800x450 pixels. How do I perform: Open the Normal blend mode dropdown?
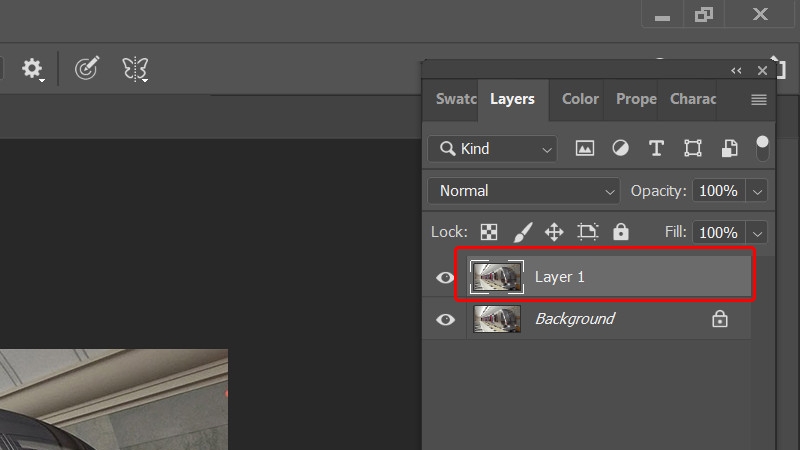(524, 191)
